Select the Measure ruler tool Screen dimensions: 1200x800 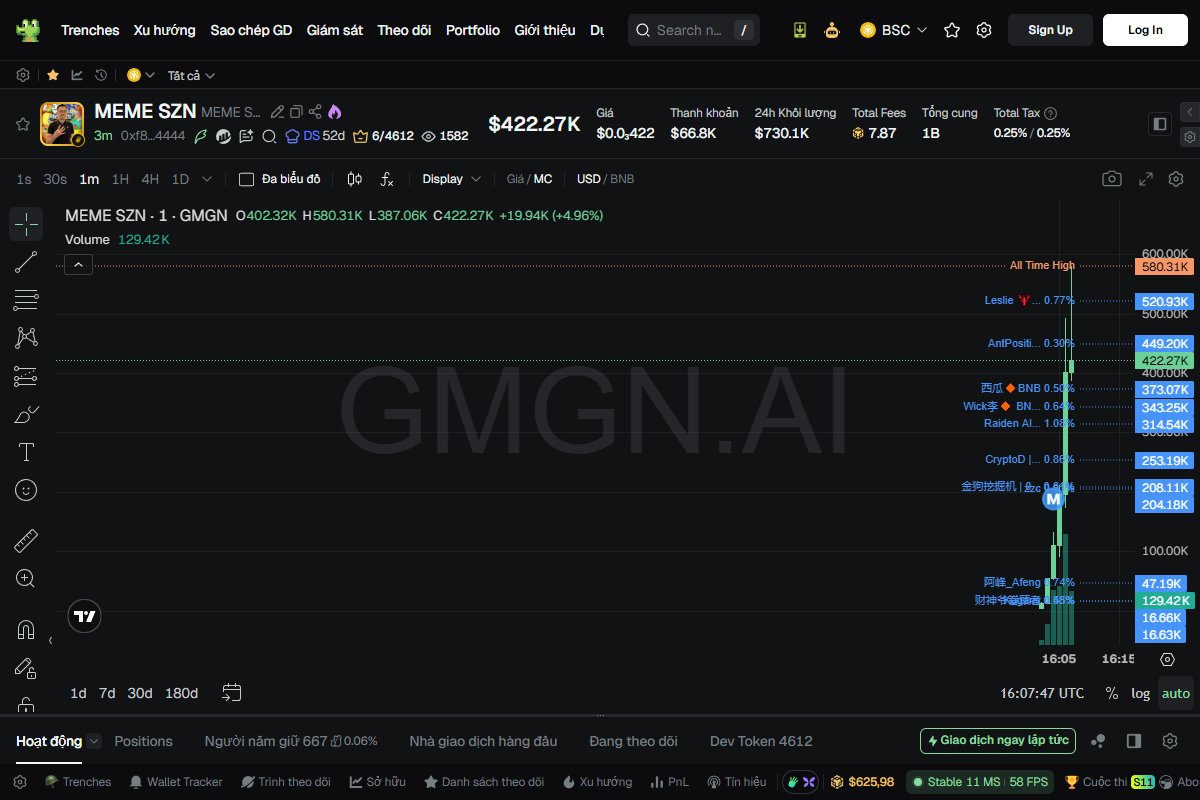[x=26, y=541]
